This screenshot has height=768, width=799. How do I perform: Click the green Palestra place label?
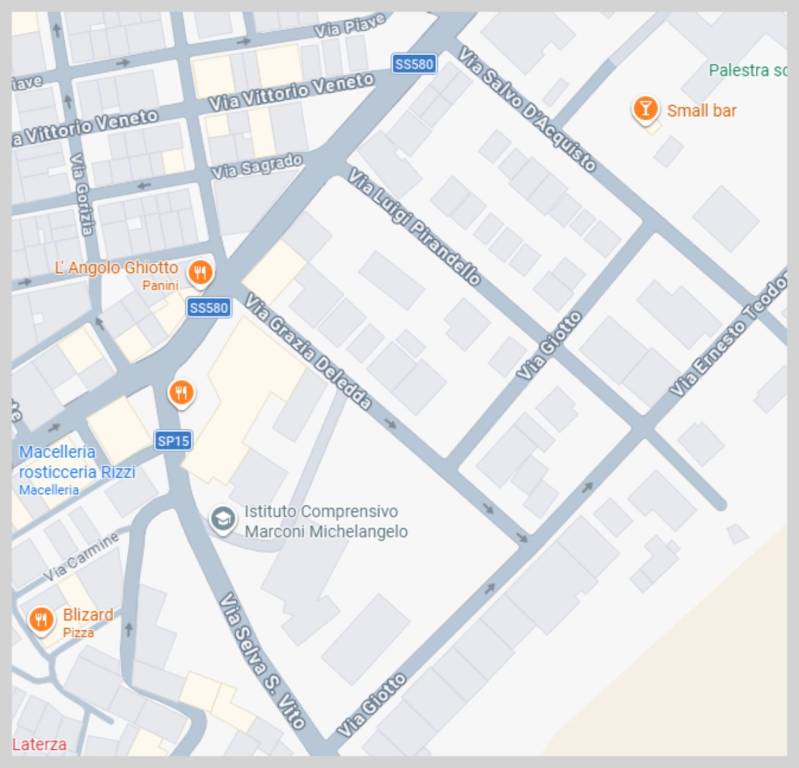pos(747,70)
